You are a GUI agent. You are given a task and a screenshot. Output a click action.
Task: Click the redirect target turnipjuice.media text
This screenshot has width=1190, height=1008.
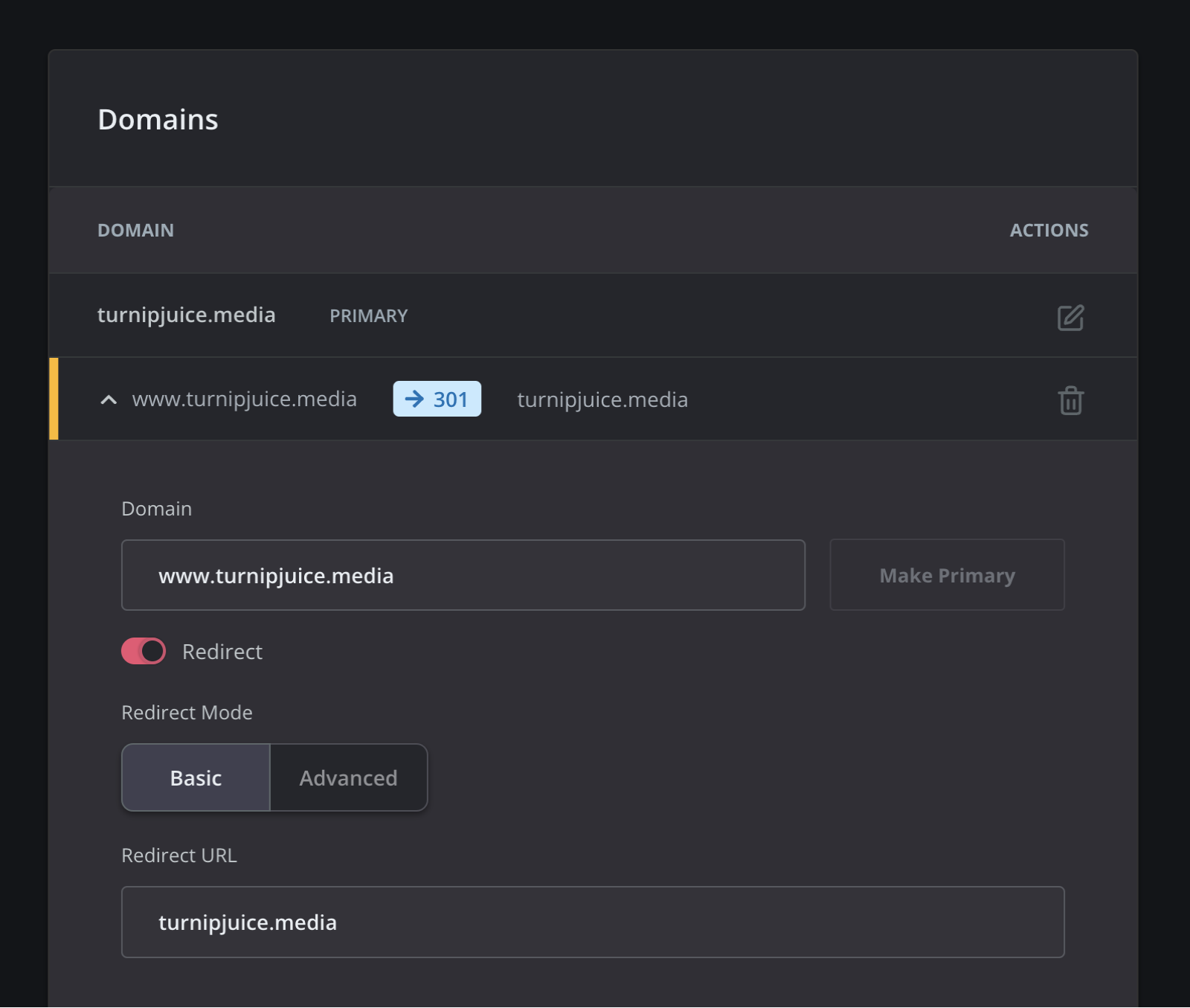602,400
